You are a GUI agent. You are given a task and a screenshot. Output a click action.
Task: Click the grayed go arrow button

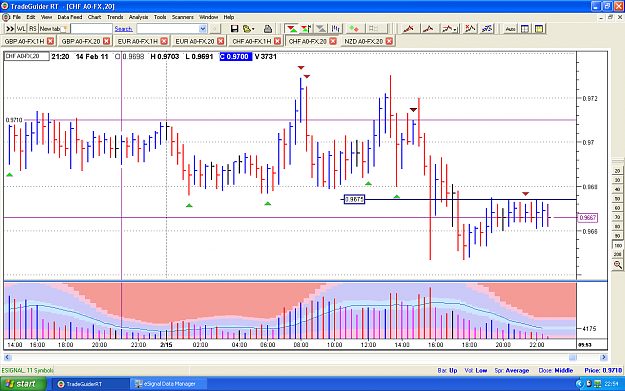click(214, 29)
